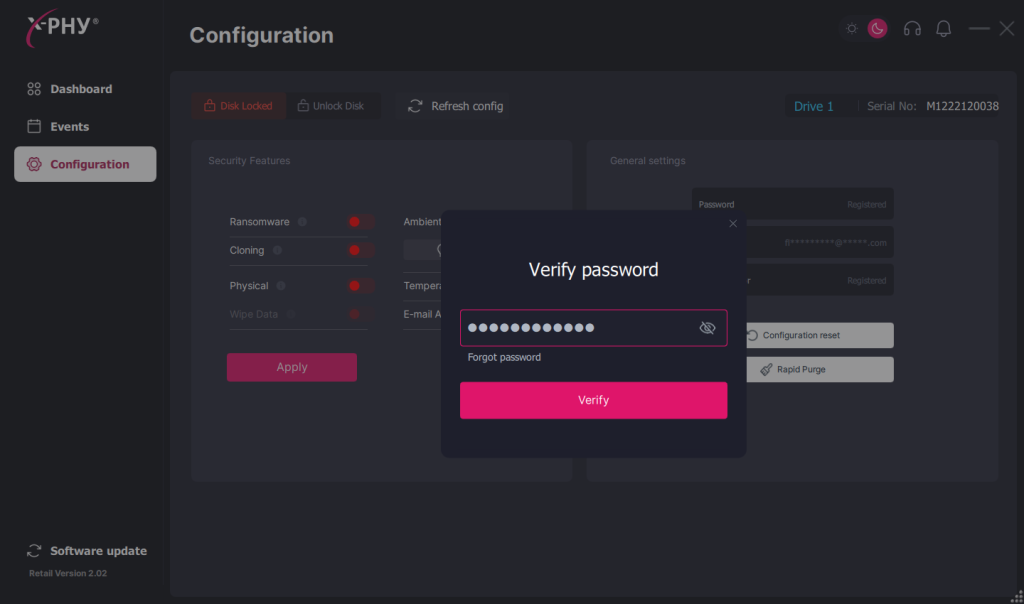Switch to light theme sun icon

[851, 28]
